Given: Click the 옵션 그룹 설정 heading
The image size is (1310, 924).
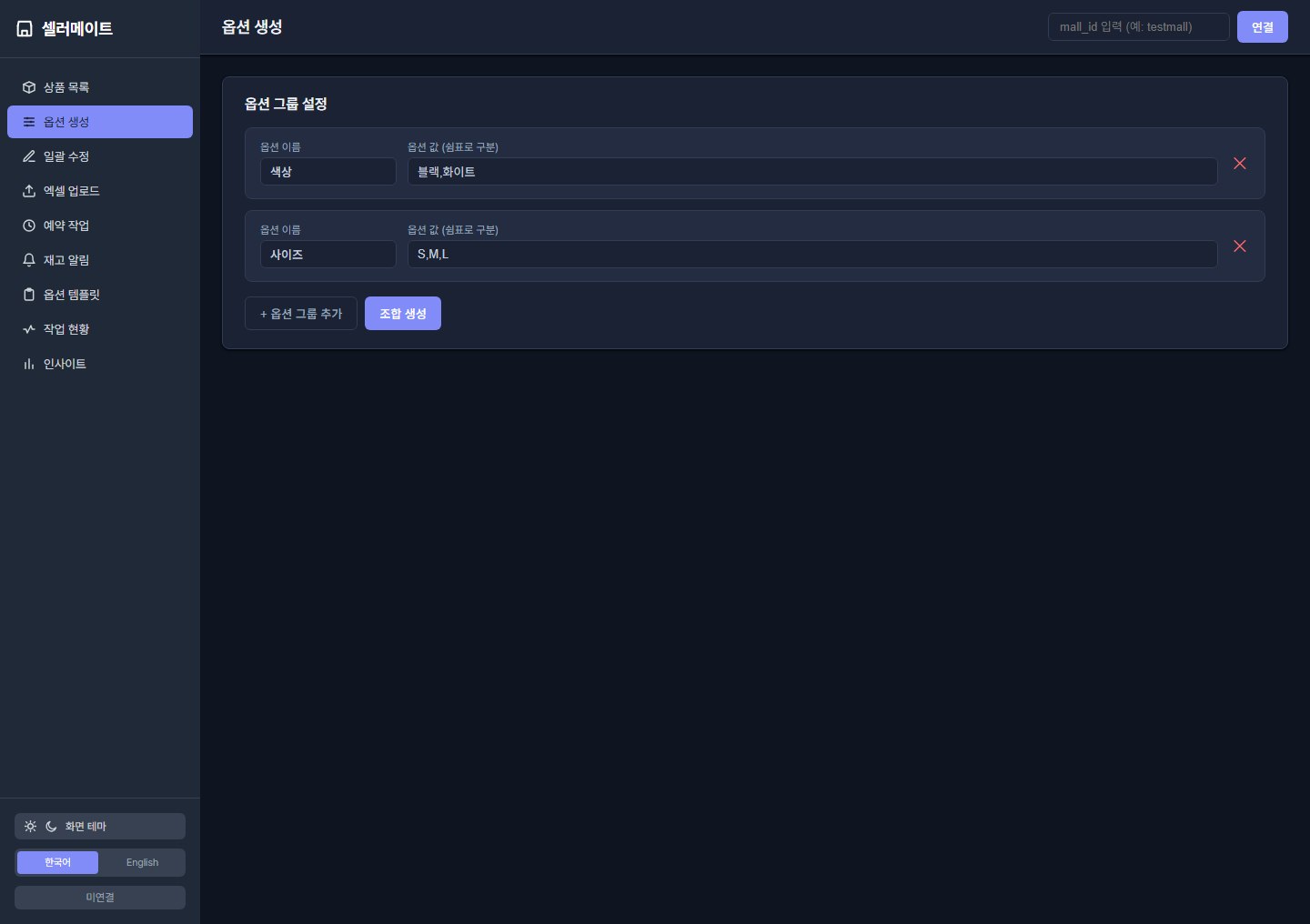Looking at the screenshot, I should click(x=286, y=105).
